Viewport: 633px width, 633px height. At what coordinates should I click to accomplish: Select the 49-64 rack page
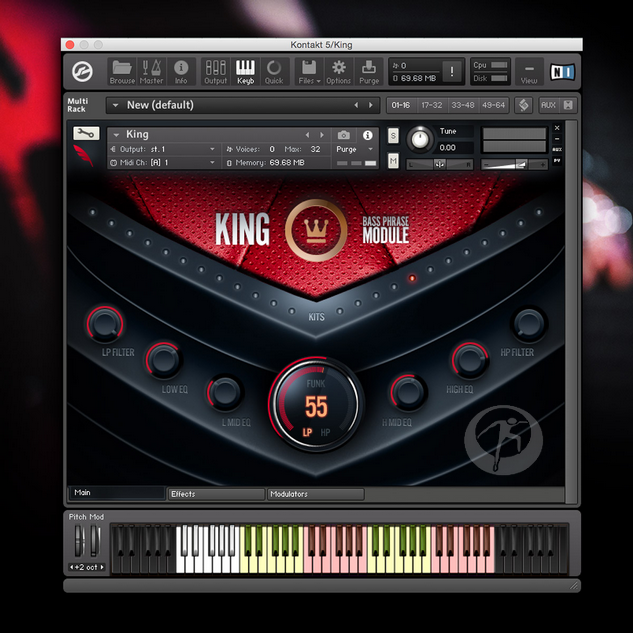(493, 105)
